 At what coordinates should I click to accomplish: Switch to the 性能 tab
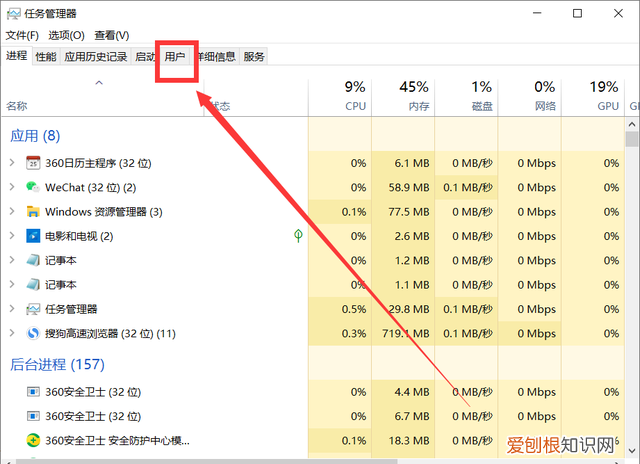pos(46,56)
